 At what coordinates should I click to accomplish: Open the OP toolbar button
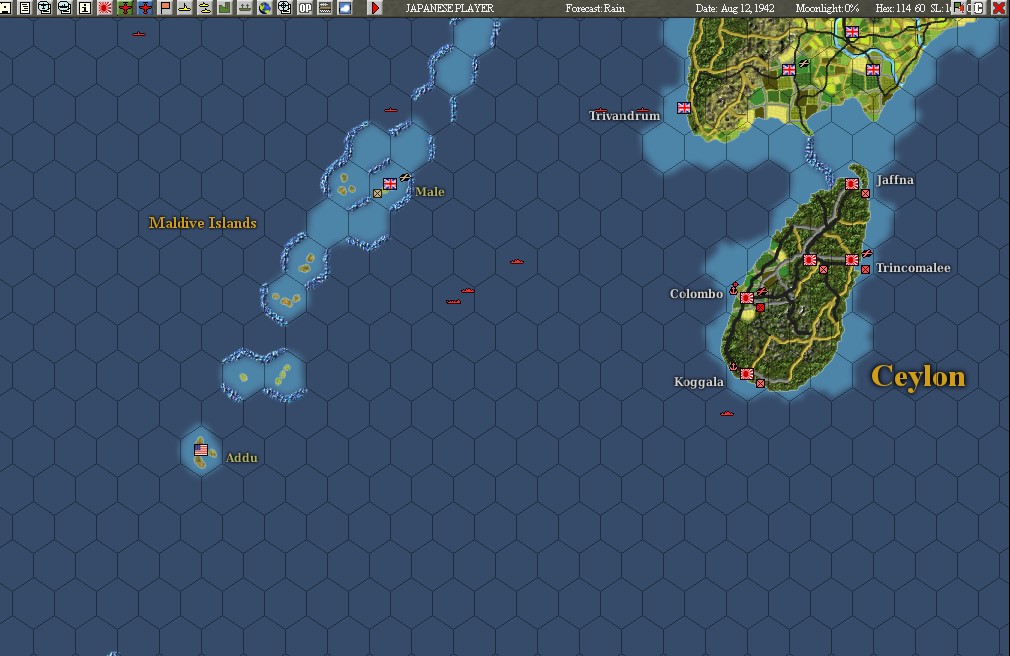coord(305,8)
